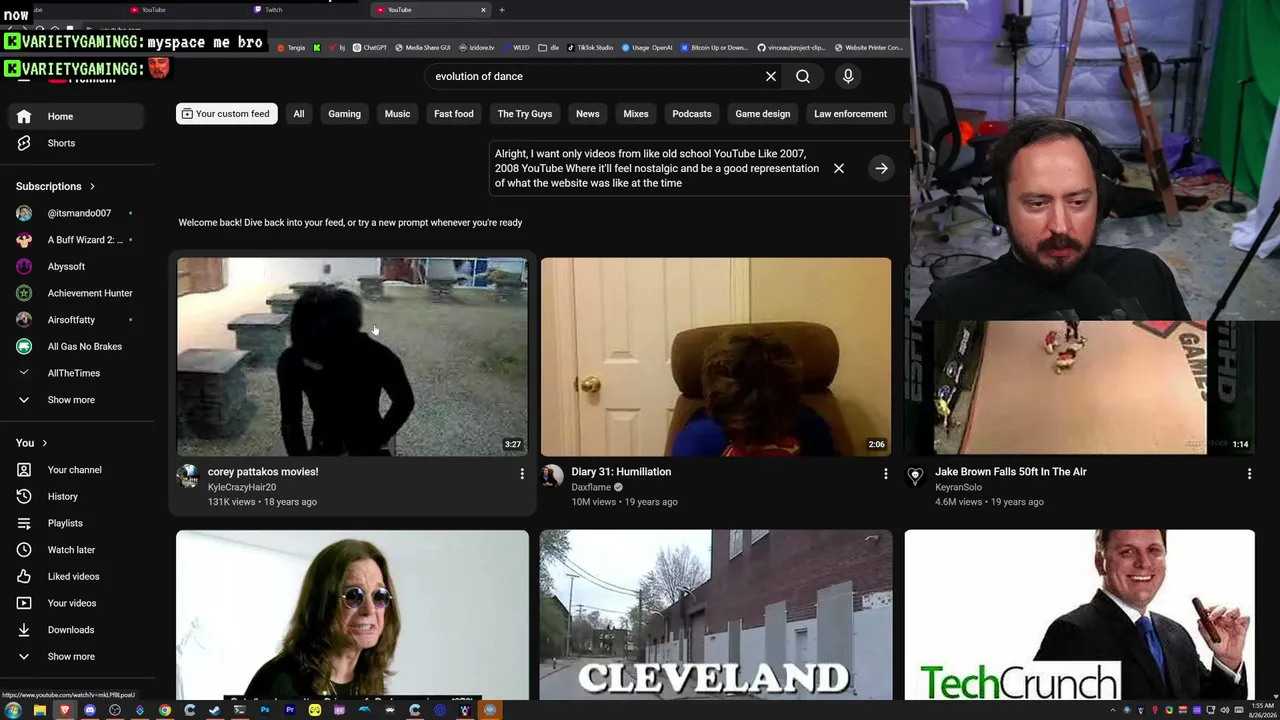Filter feed by Music chip
Viewport: 1280px width, 720px height.
[x=397, y=114]
